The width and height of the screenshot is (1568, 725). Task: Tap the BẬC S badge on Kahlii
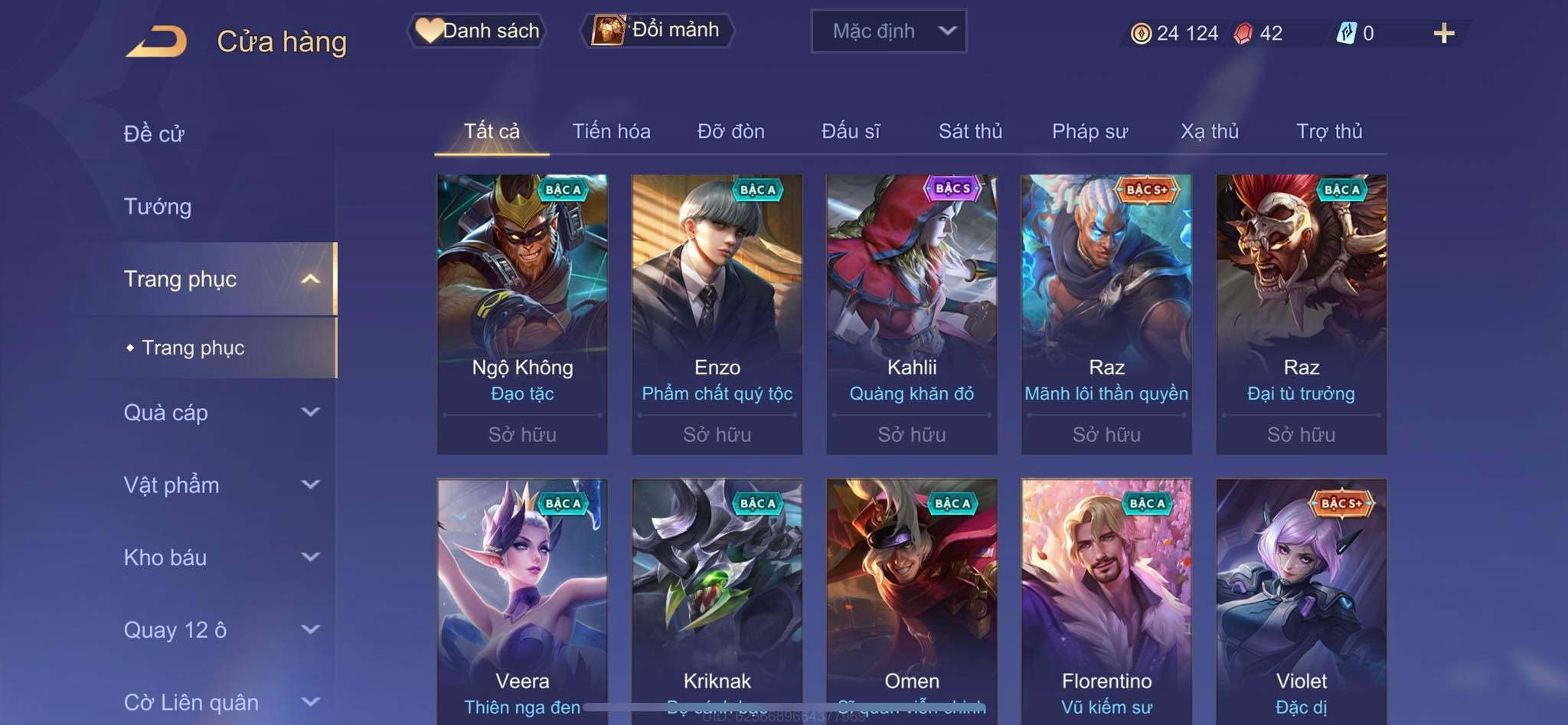[952, 188]
